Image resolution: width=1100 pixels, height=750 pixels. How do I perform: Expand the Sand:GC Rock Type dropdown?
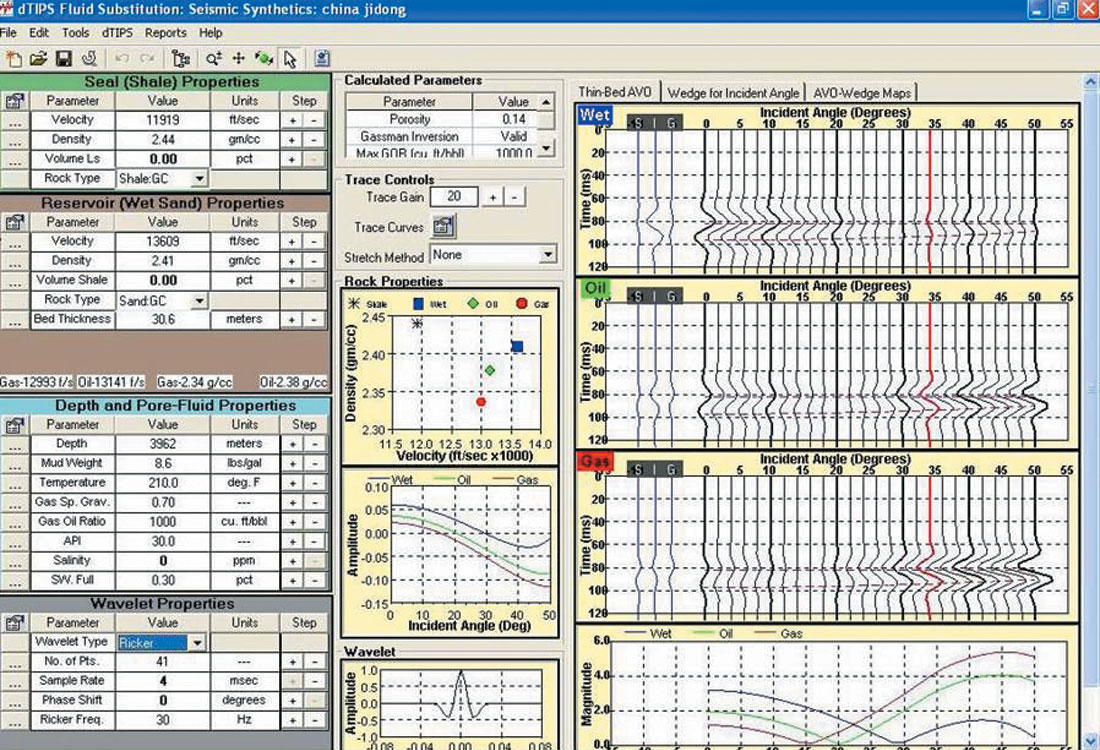pyautogui.click(x=199, y=300)
